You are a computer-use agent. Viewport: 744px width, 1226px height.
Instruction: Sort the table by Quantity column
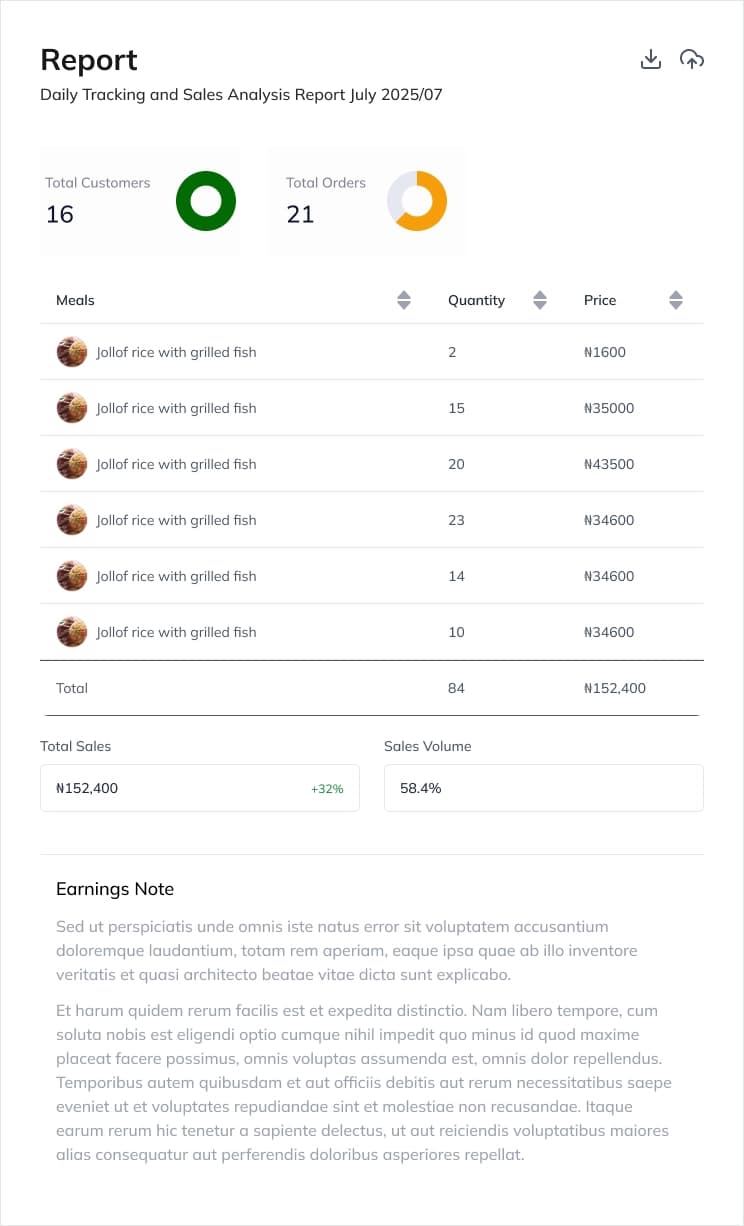pos(540,300)
